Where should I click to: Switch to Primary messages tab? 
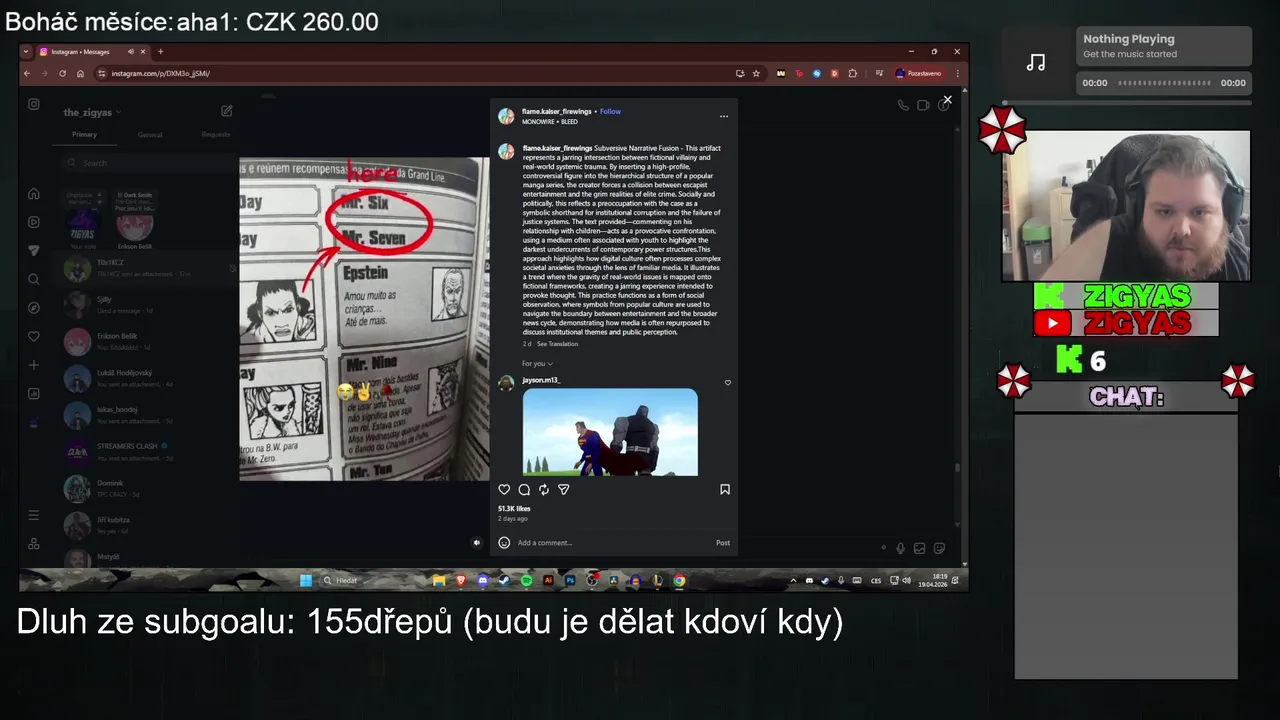pos(84,134)
